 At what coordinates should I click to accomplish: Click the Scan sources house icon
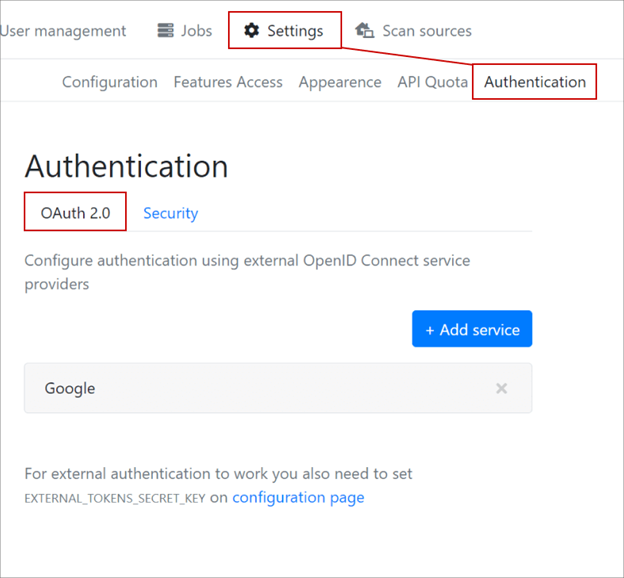(365, 31)
